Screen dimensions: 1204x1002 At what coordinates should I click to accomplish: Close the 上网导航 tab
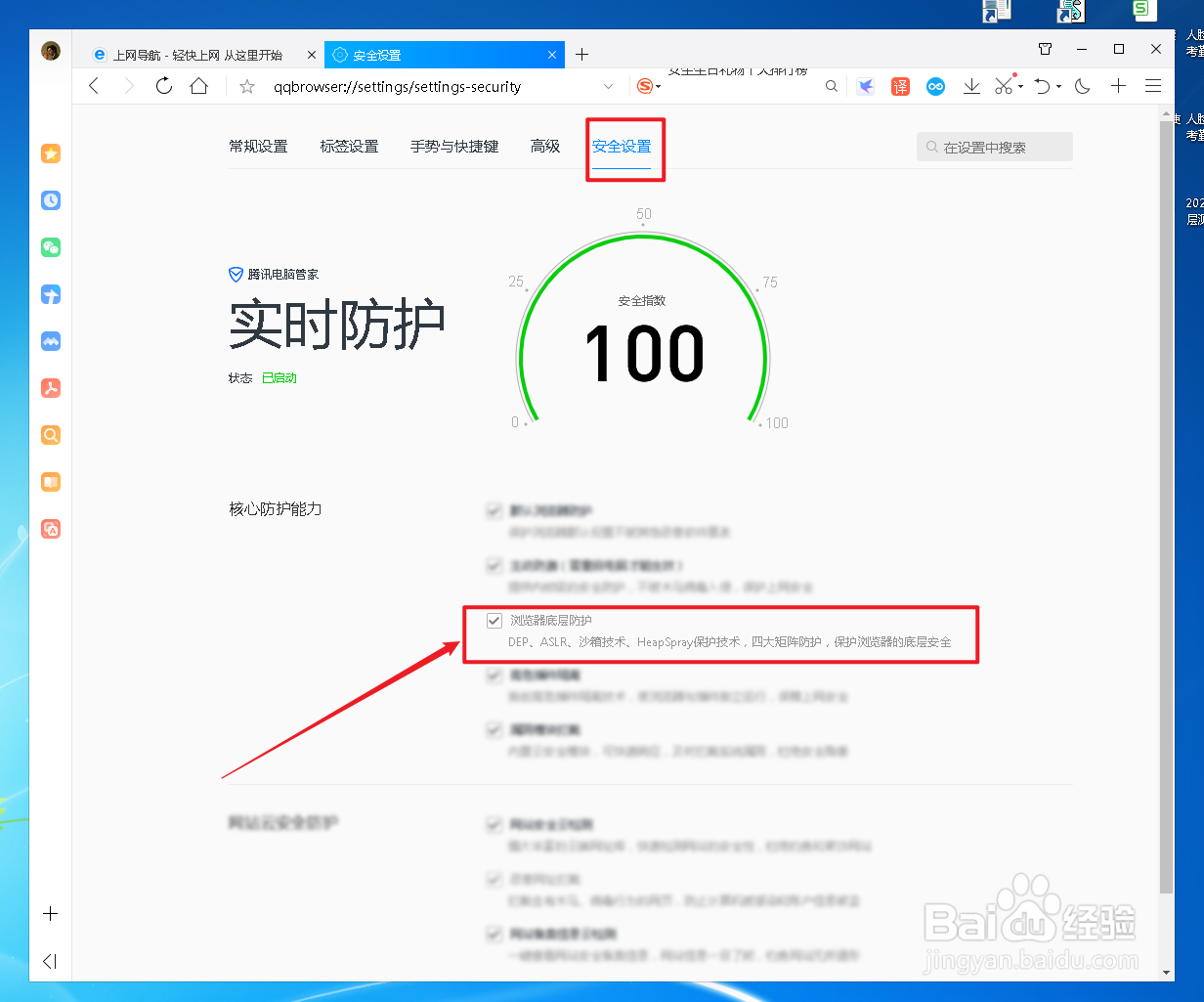[312, 55]
